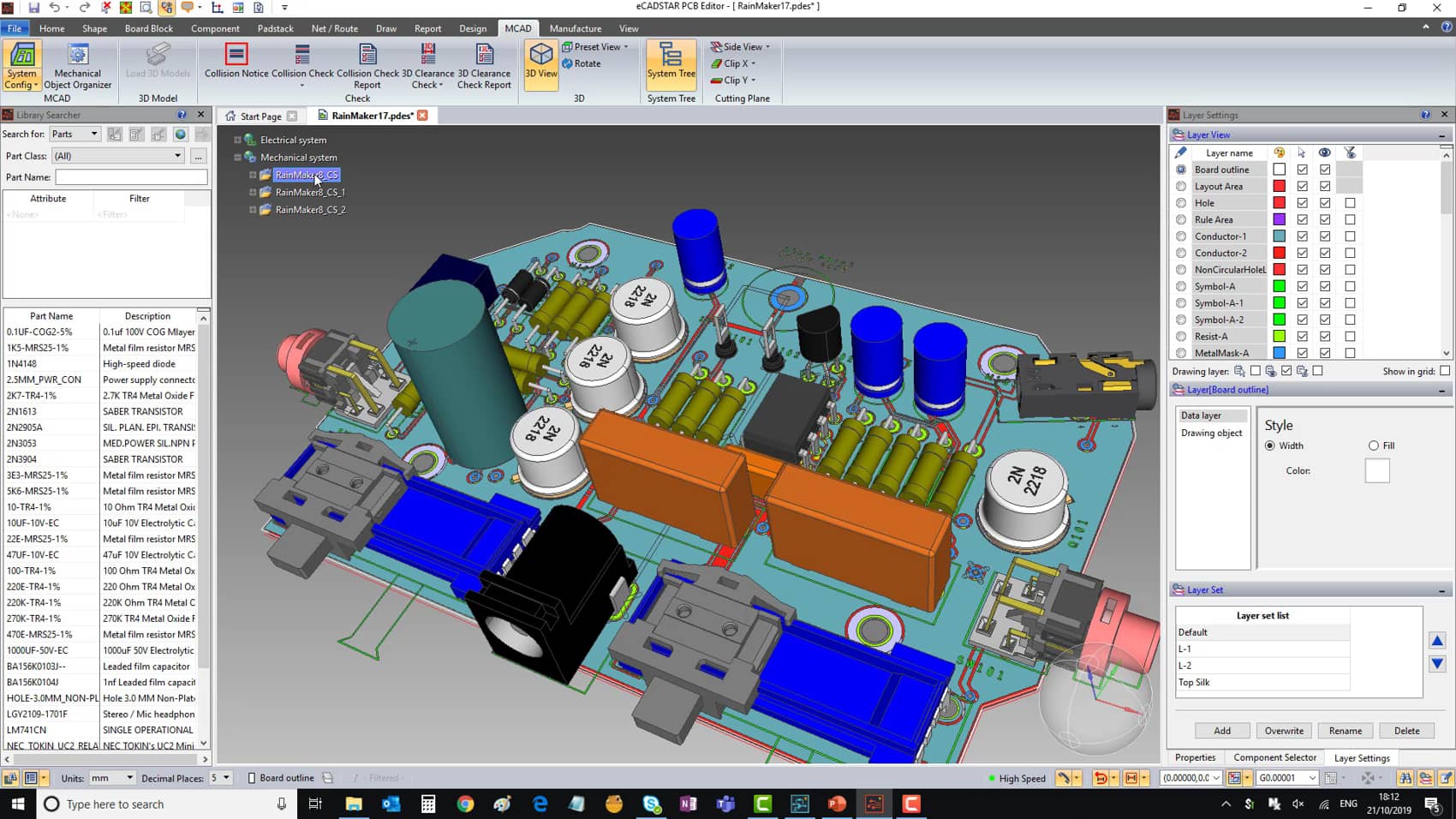The image size is (1456, 819).
Task: Open Layer Settings help icon
Action: [1425, 115]
